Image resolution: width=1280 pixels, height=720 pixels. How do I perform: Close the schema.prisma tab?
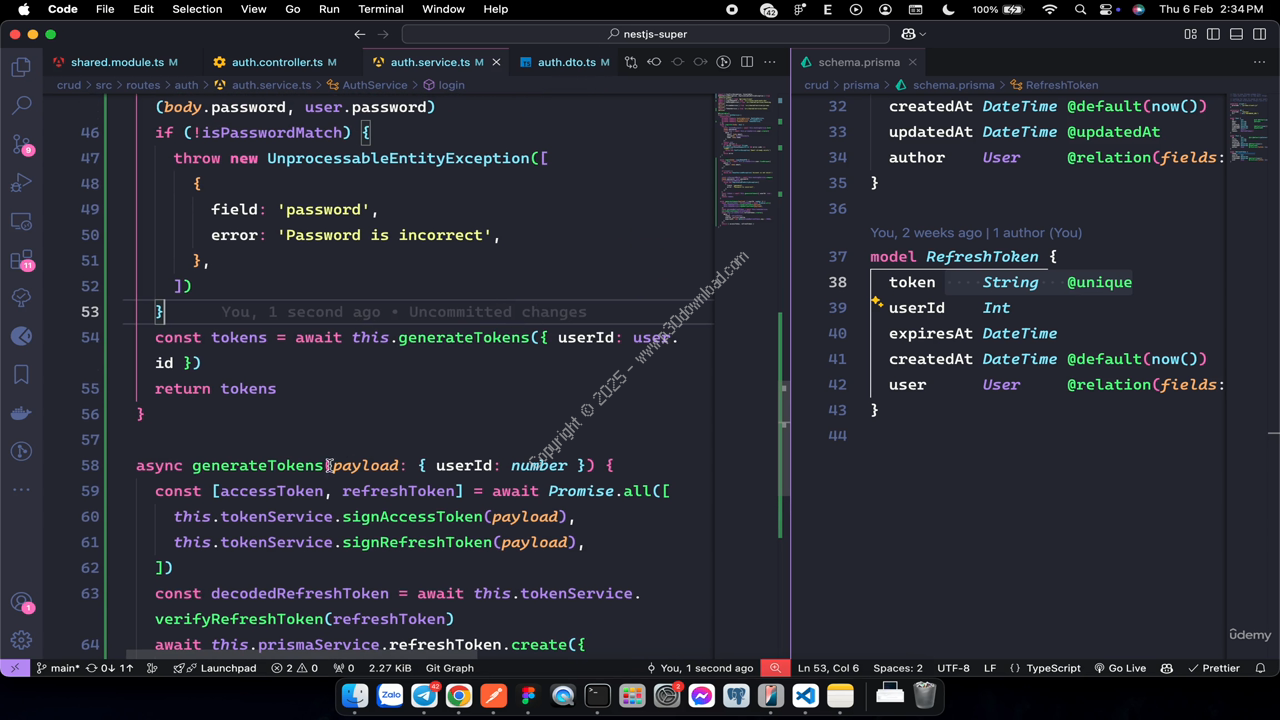click(912, 62)
